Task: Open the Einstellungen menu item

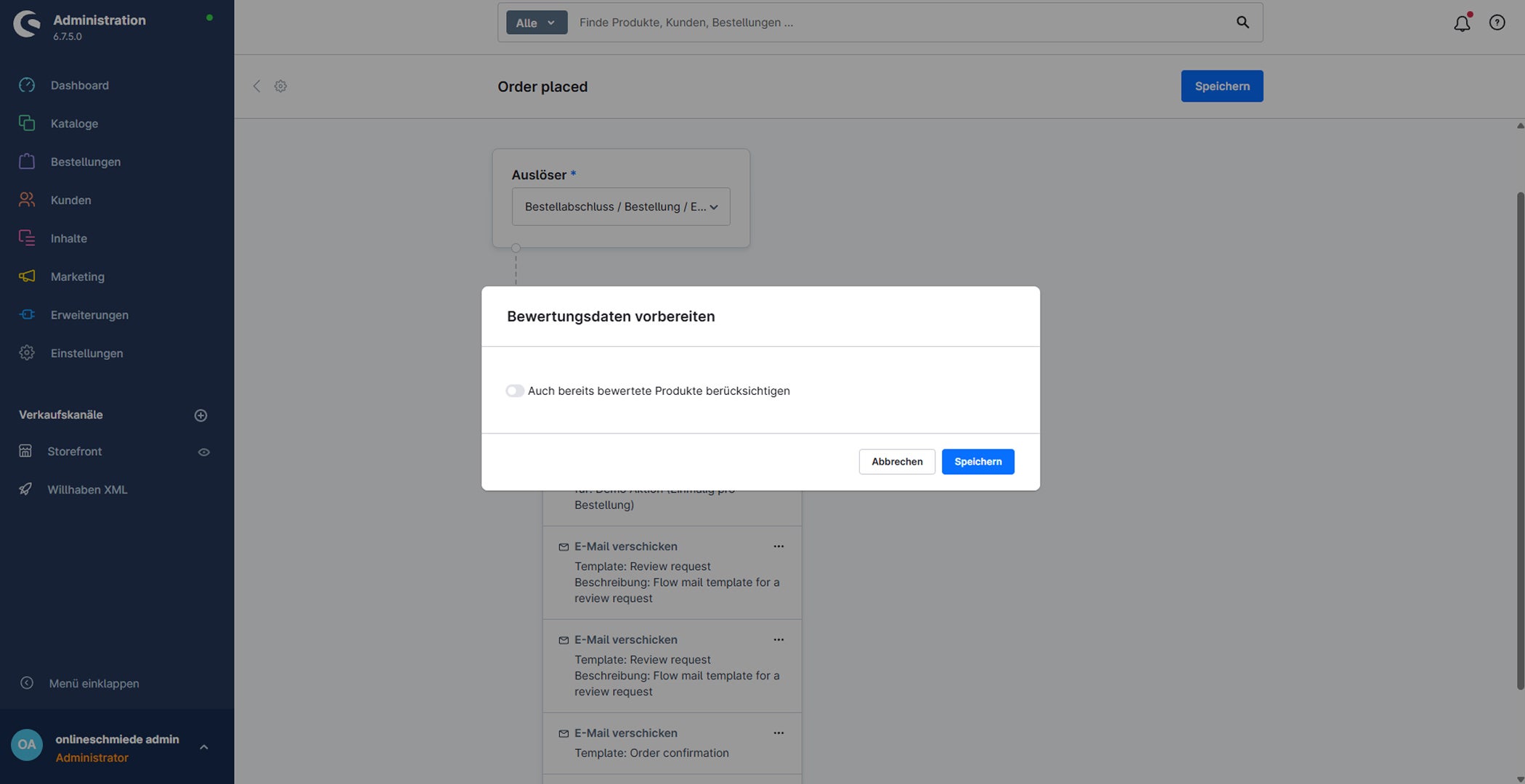Action: coord(87,354)
